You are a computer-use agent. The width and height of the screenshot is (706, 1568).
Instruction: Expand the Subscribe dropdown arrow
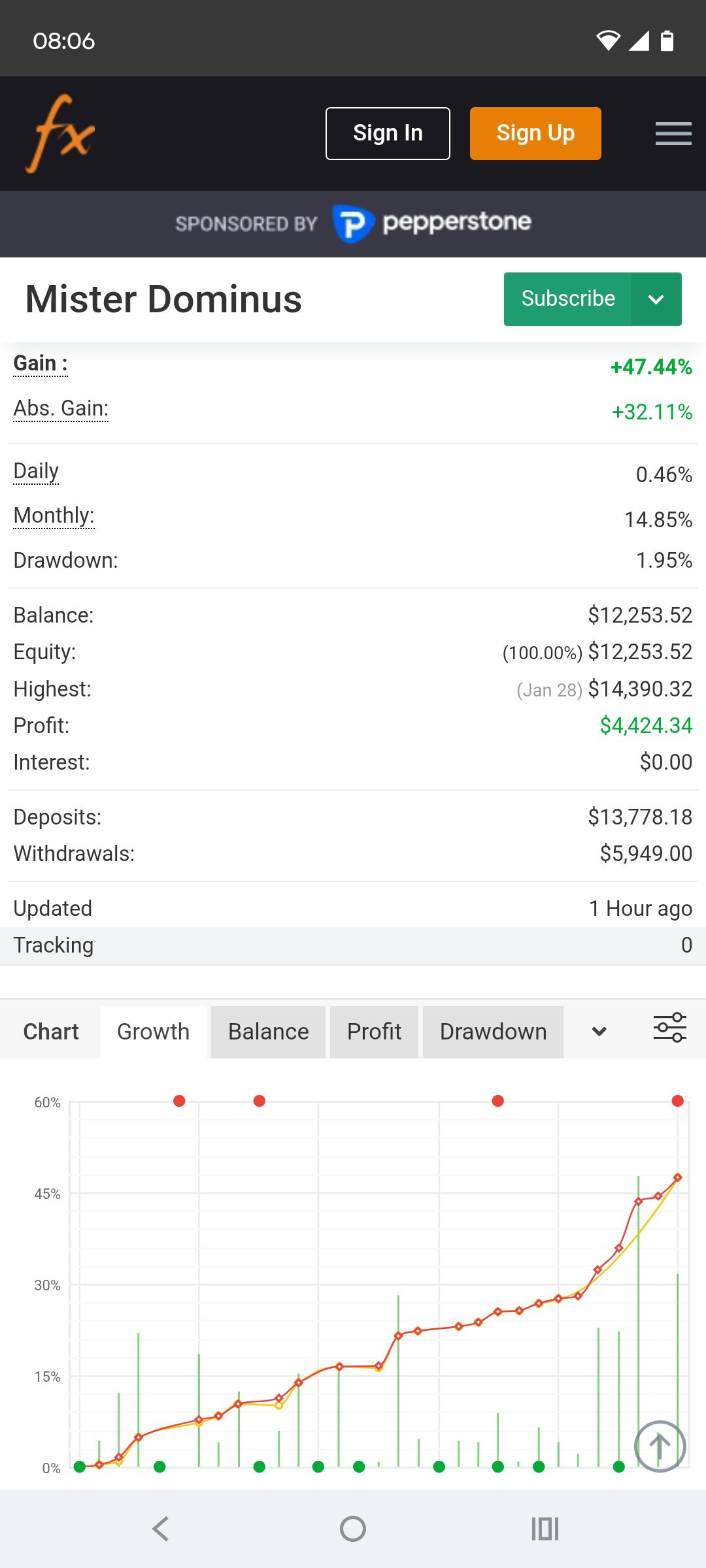point(656,299)
